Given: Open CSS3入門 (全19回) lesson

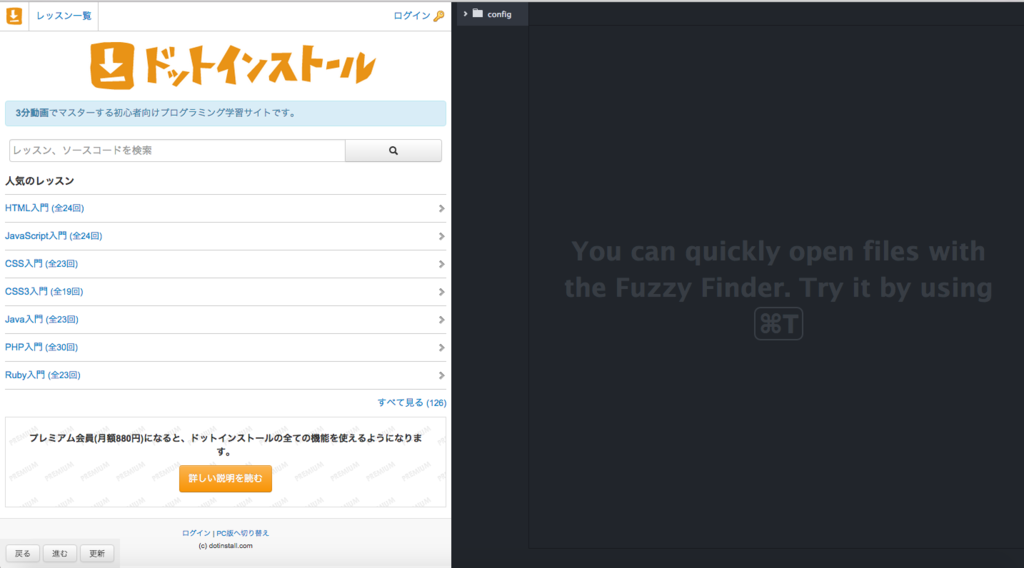Looking at the screenshot, I should coord(44,292).
